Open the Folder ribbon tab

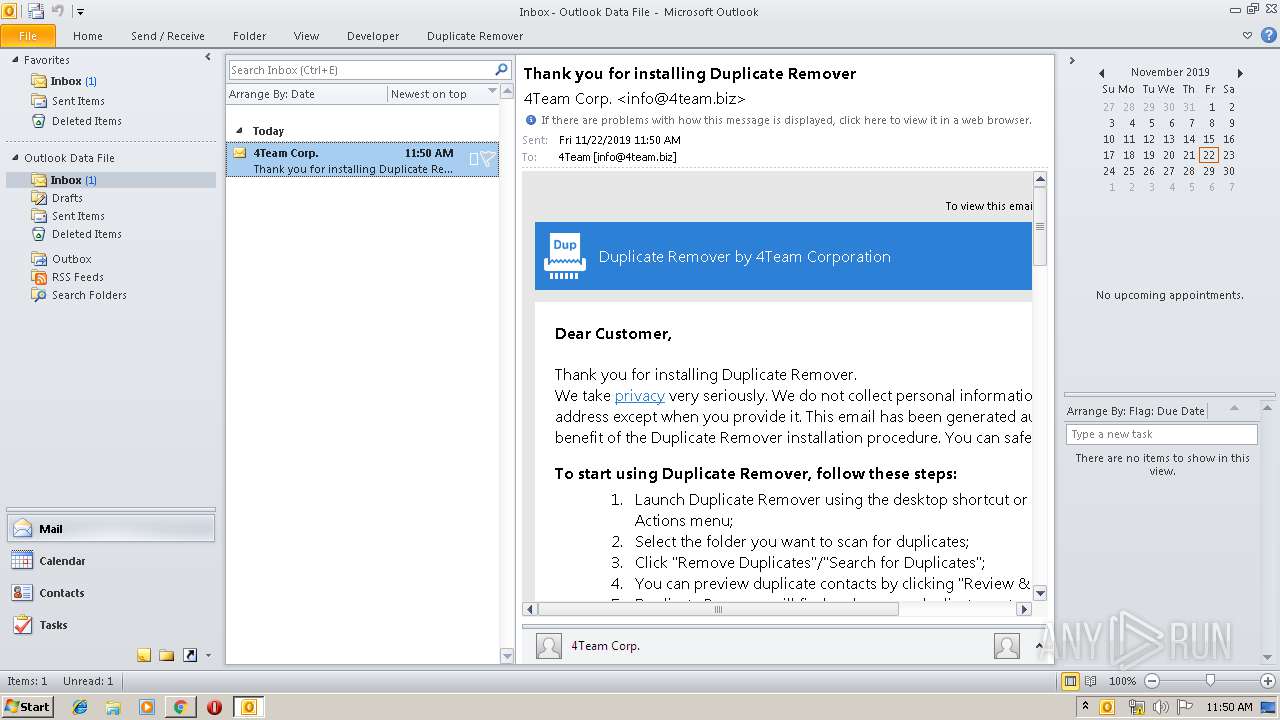(250, 36)
